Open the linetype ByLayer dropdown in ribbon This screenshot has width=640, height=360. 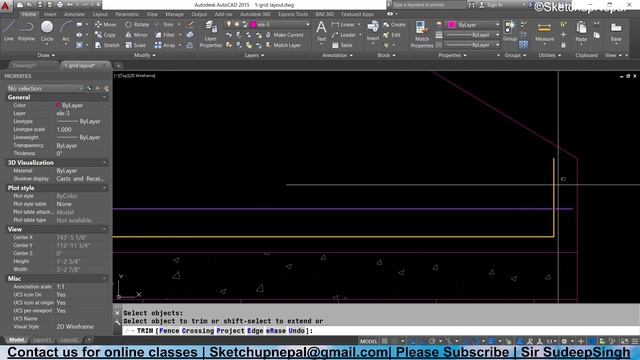(x=473, y=45)
